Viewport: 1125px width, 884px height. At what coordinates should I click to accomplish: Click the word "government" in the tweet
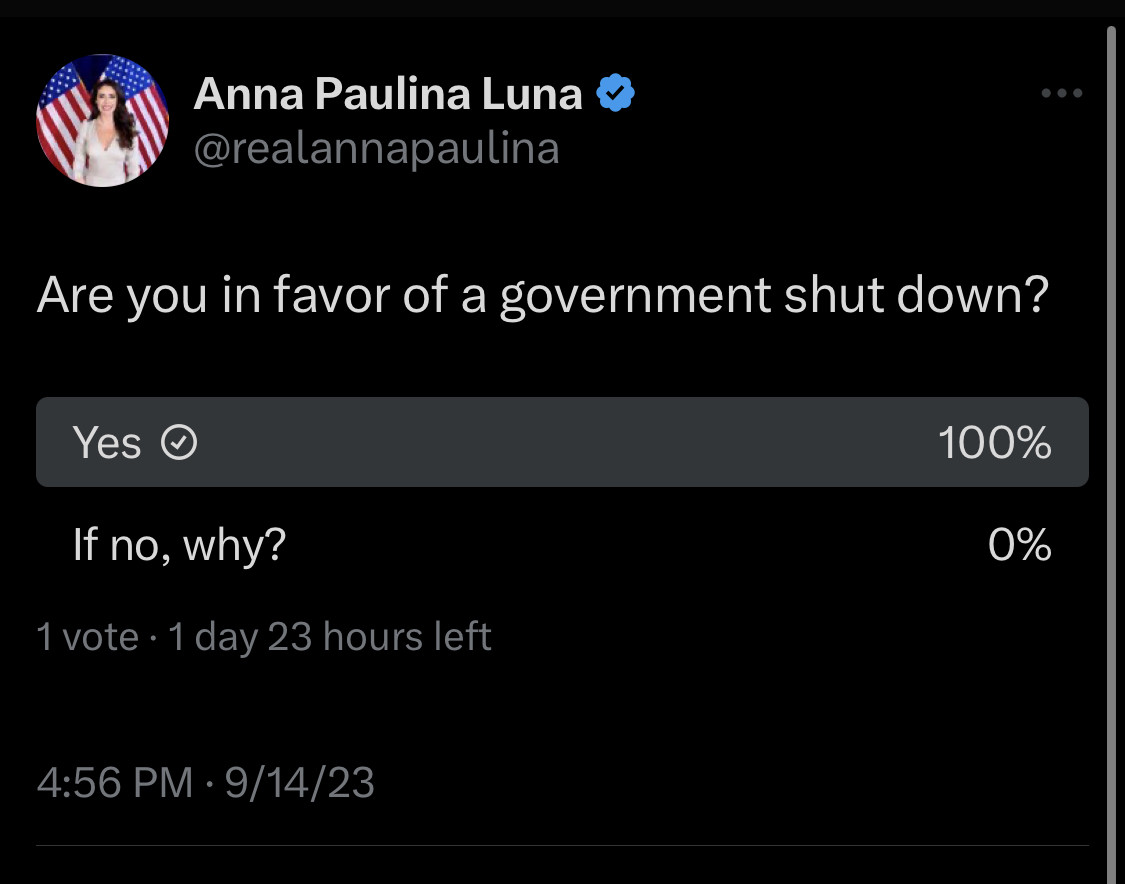(x=635, y=297)
